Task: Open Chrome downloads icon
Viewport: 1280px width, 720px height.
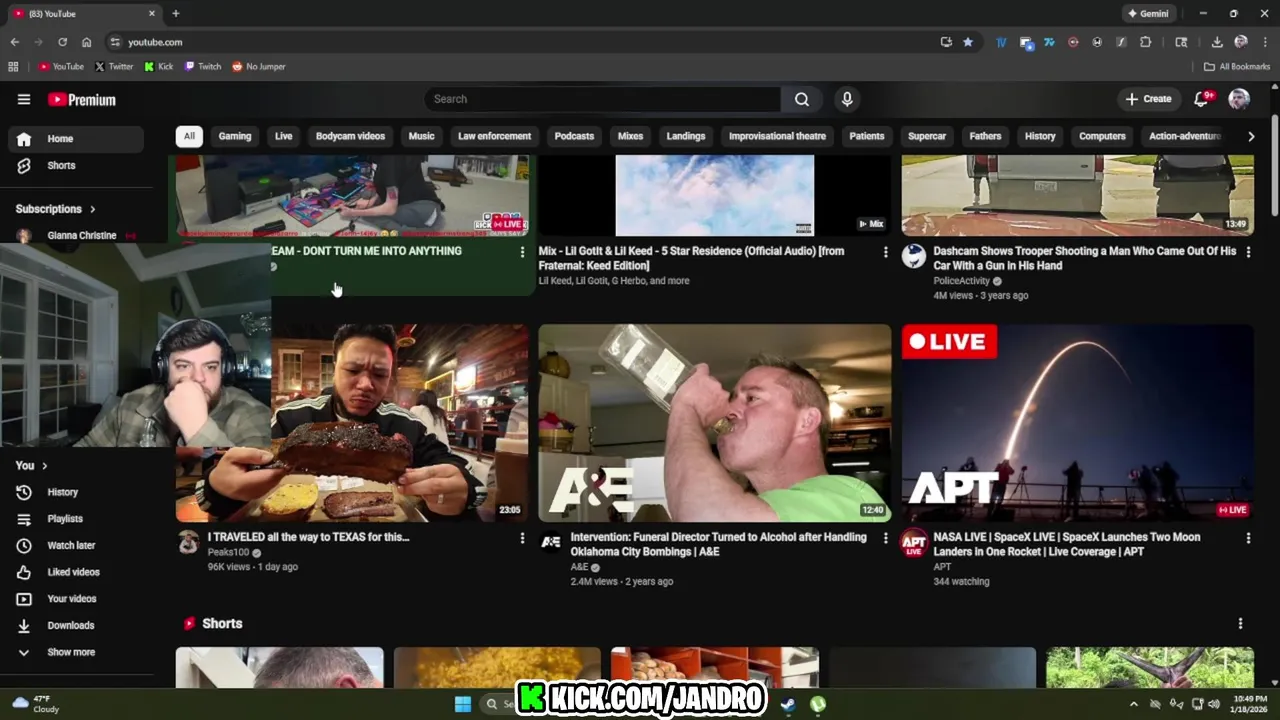Action: [1217, 42]
